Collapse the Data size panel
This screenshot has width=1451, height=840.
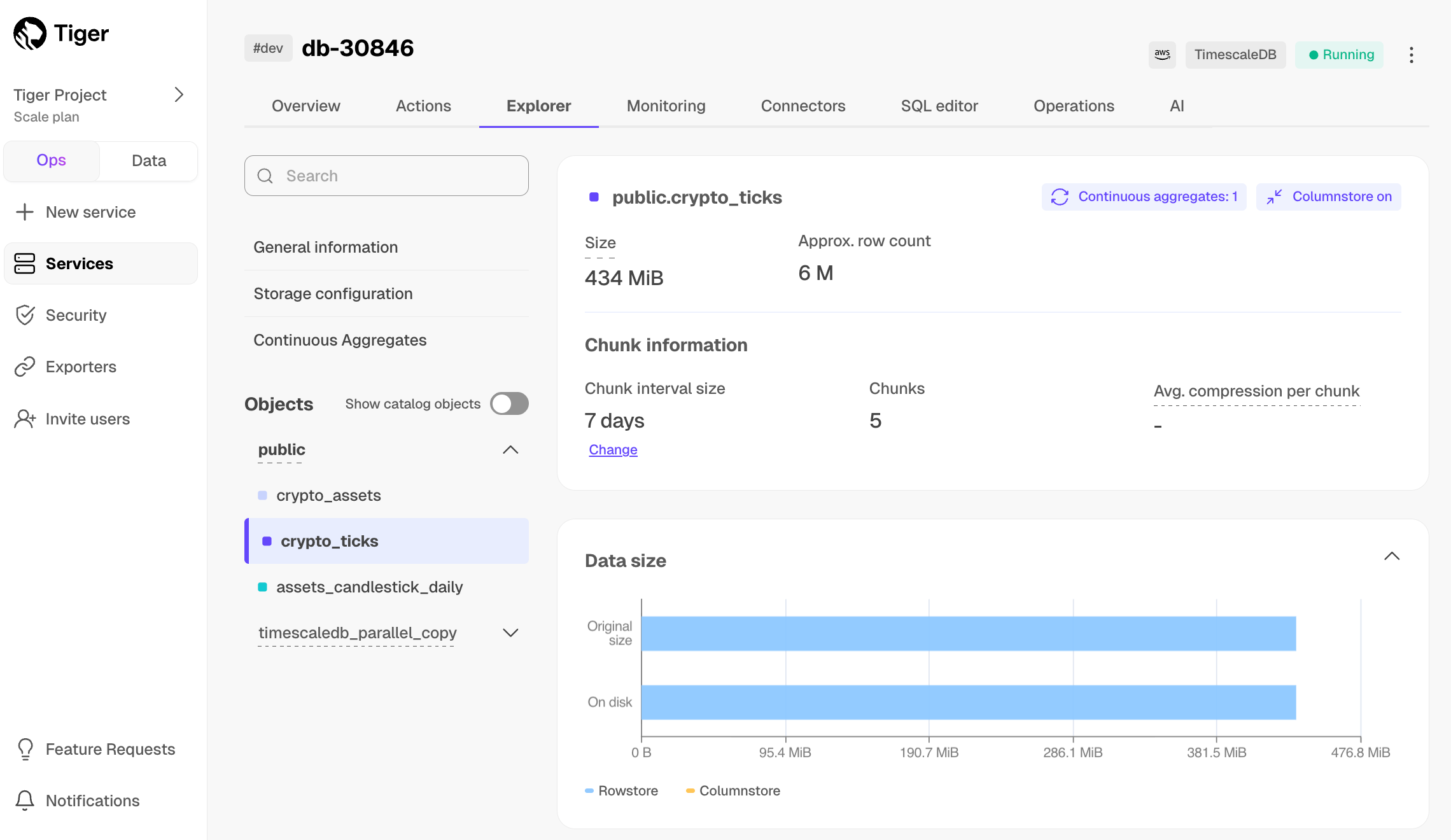coord(1392,556)
